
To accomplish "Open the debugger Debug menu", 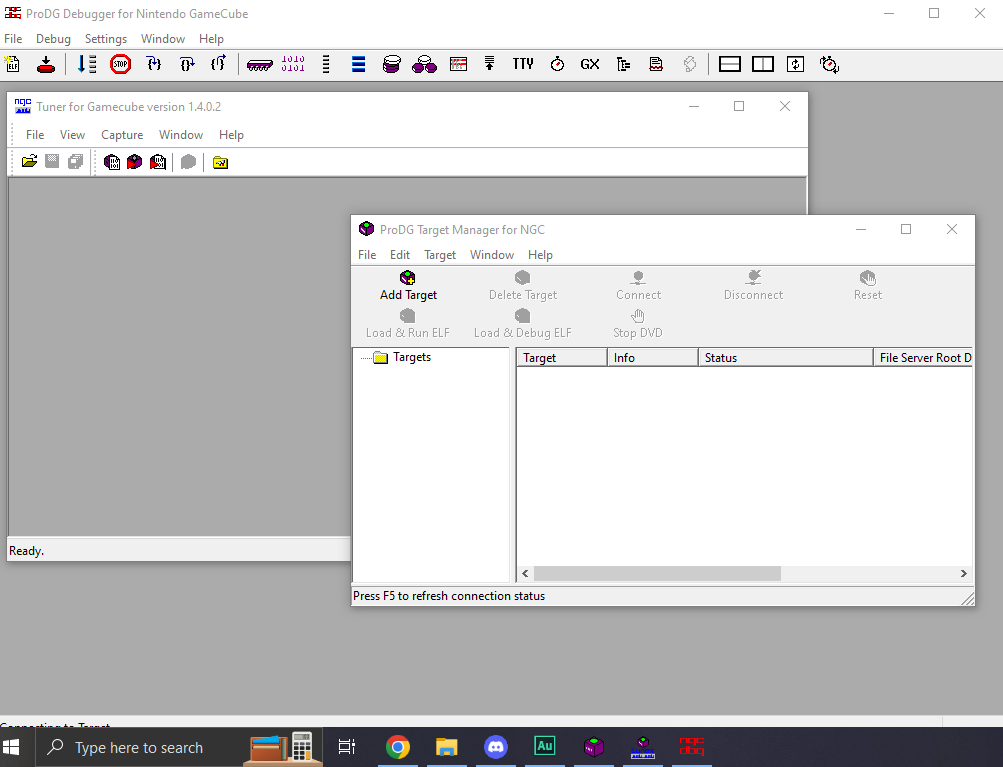I will click(53, 39).
